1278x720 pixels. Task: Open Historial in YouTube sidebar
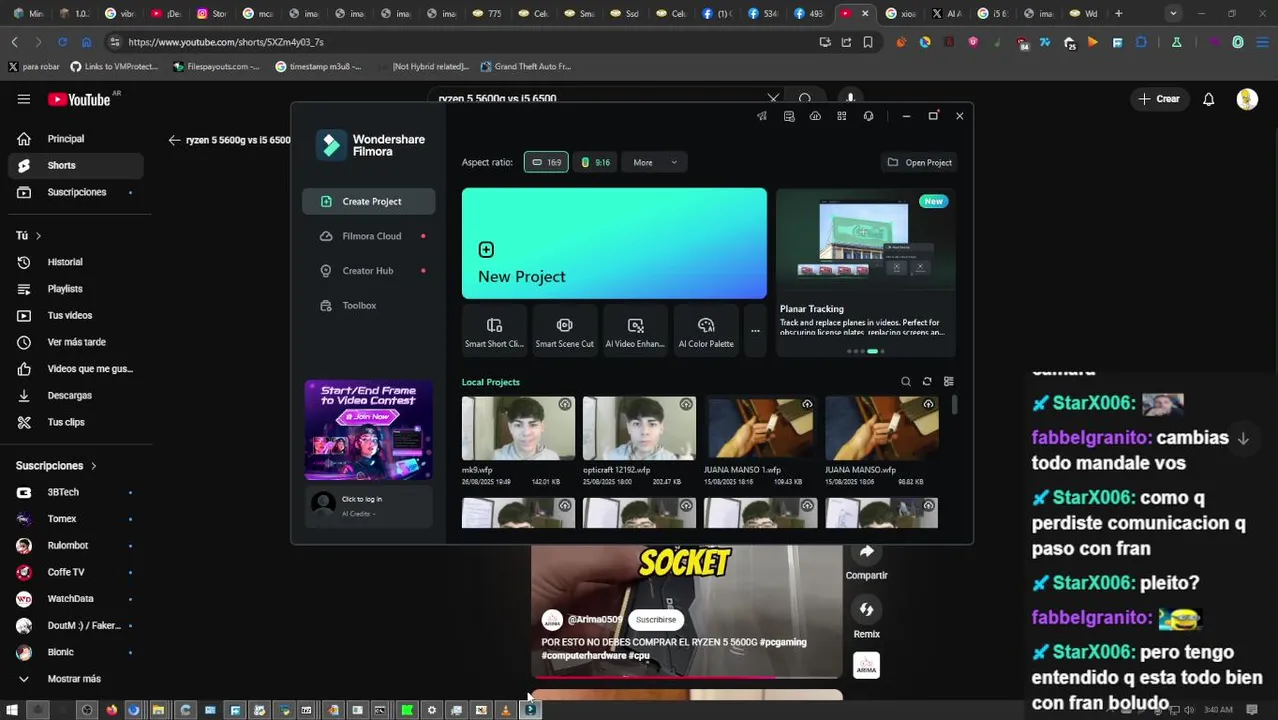(75, 262)
